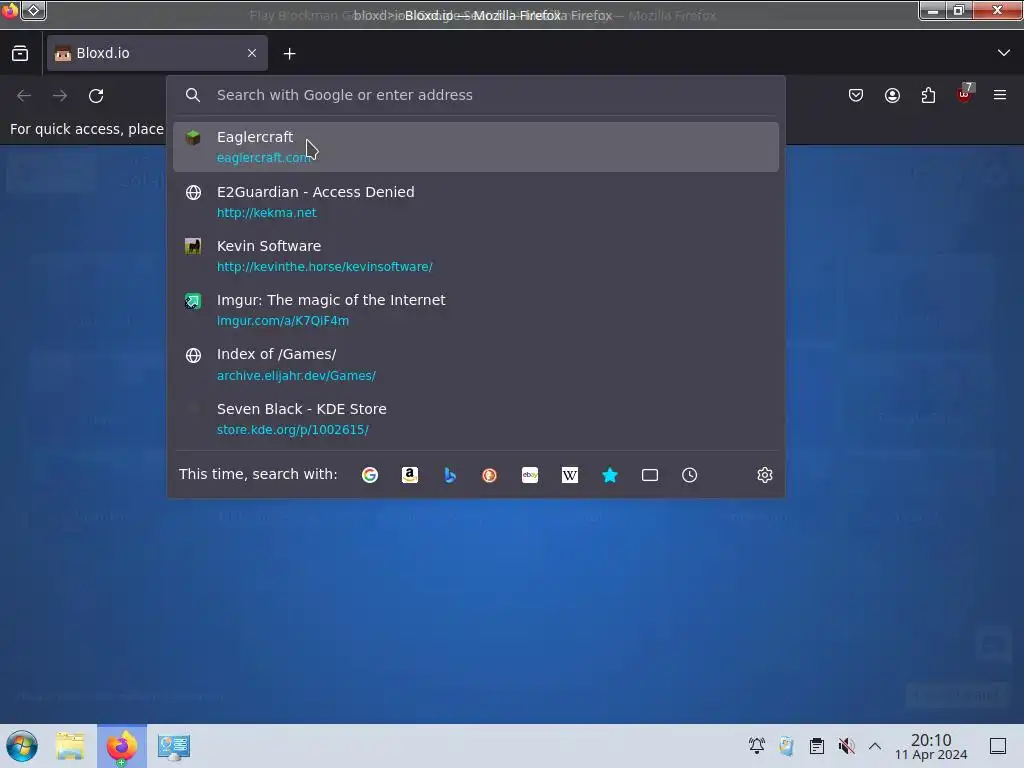Viewport: 1024px width, 768px height.
Task: Open the Extensions puzzle icon
Action: click(928, 95)
